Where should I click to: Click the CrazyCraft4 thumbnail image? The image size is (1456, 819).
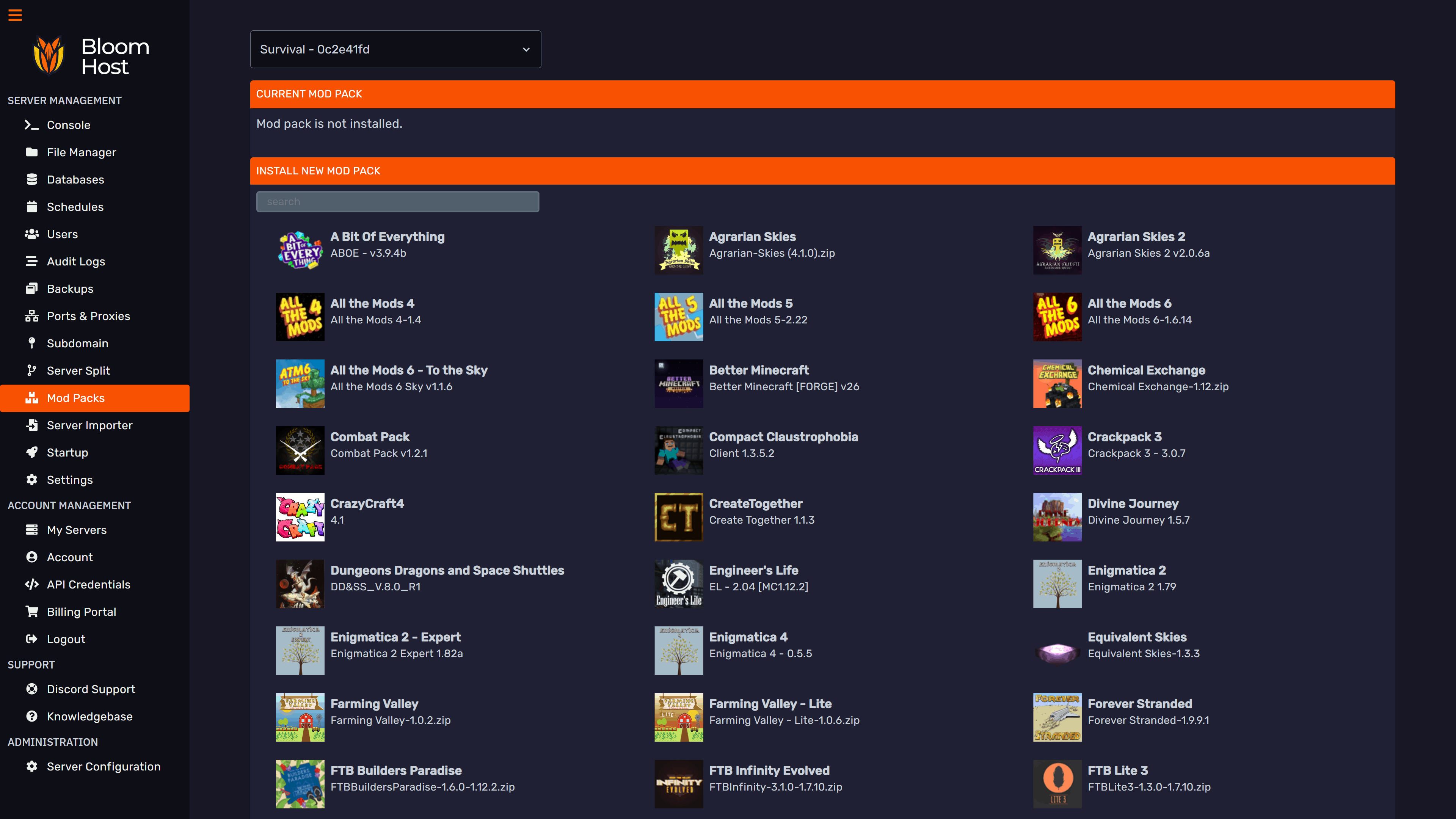pyautogui.click(x=300, y=517)
